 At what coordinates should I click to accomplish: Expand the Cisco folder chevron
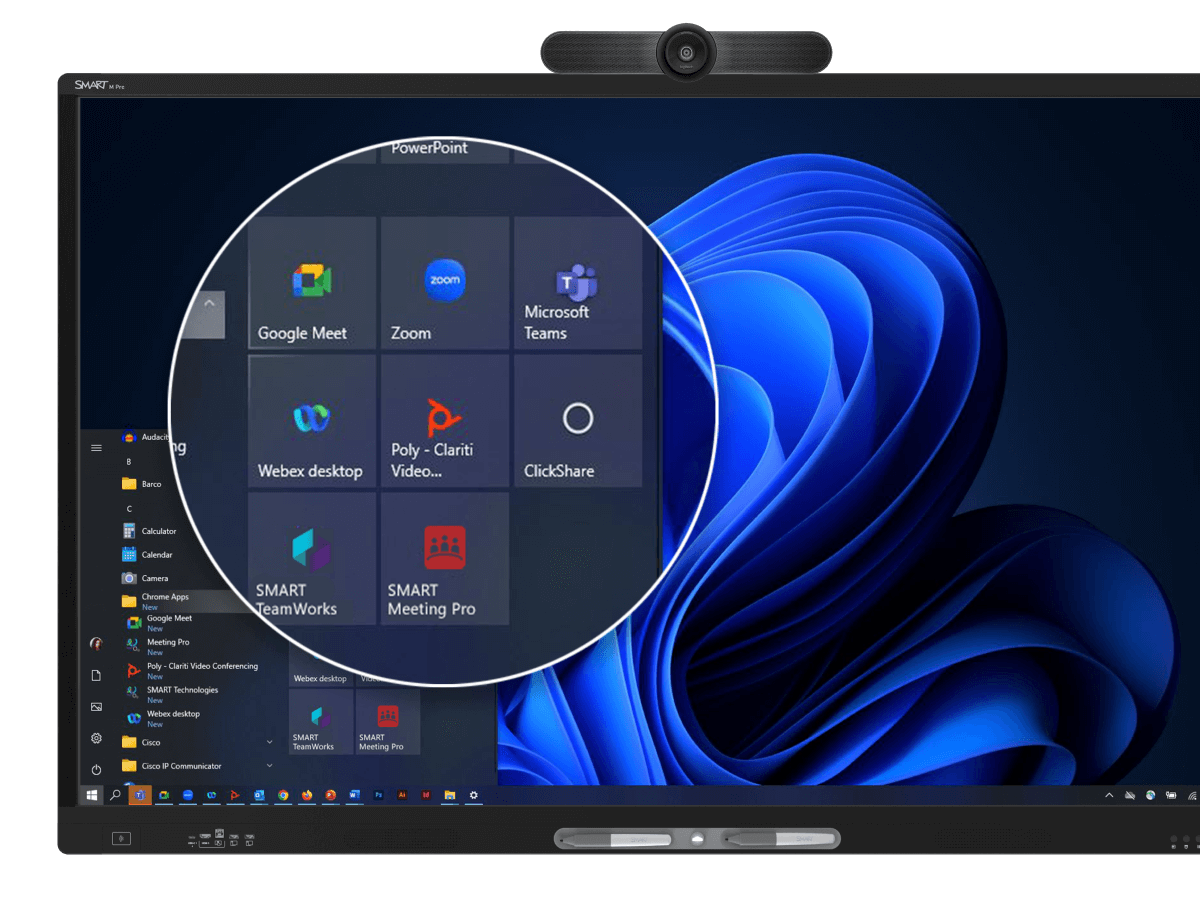point(269,742)
